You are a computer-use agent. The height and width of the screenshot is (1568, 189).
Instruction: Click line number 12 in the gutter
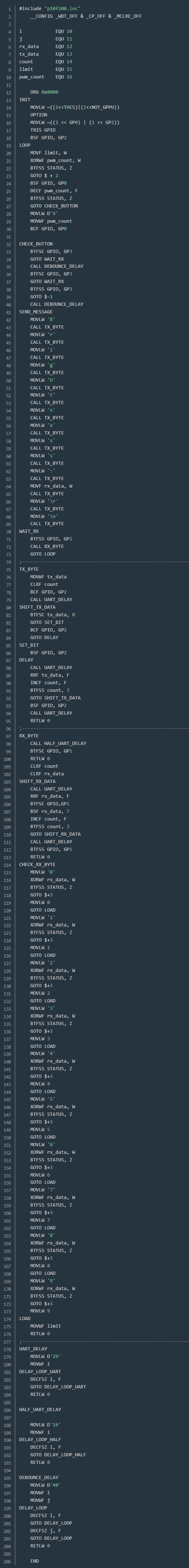9,92
